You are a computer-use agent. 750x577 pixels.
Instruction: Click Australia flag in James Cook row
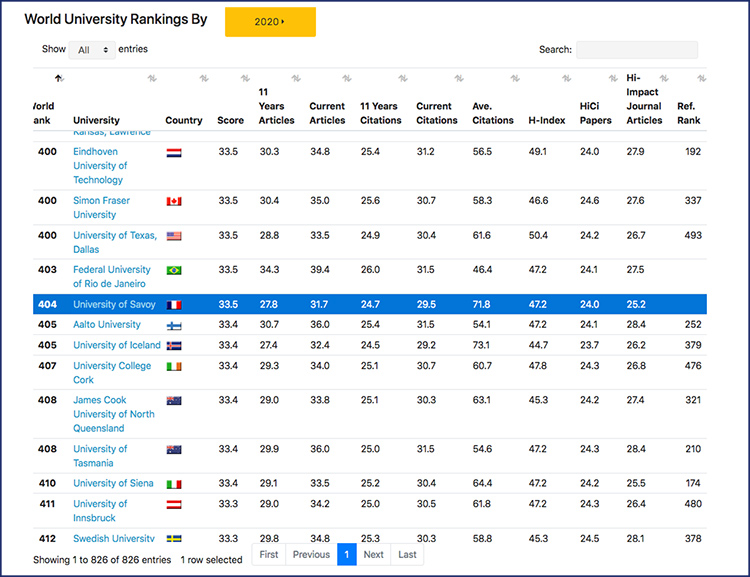coord(174,401)
